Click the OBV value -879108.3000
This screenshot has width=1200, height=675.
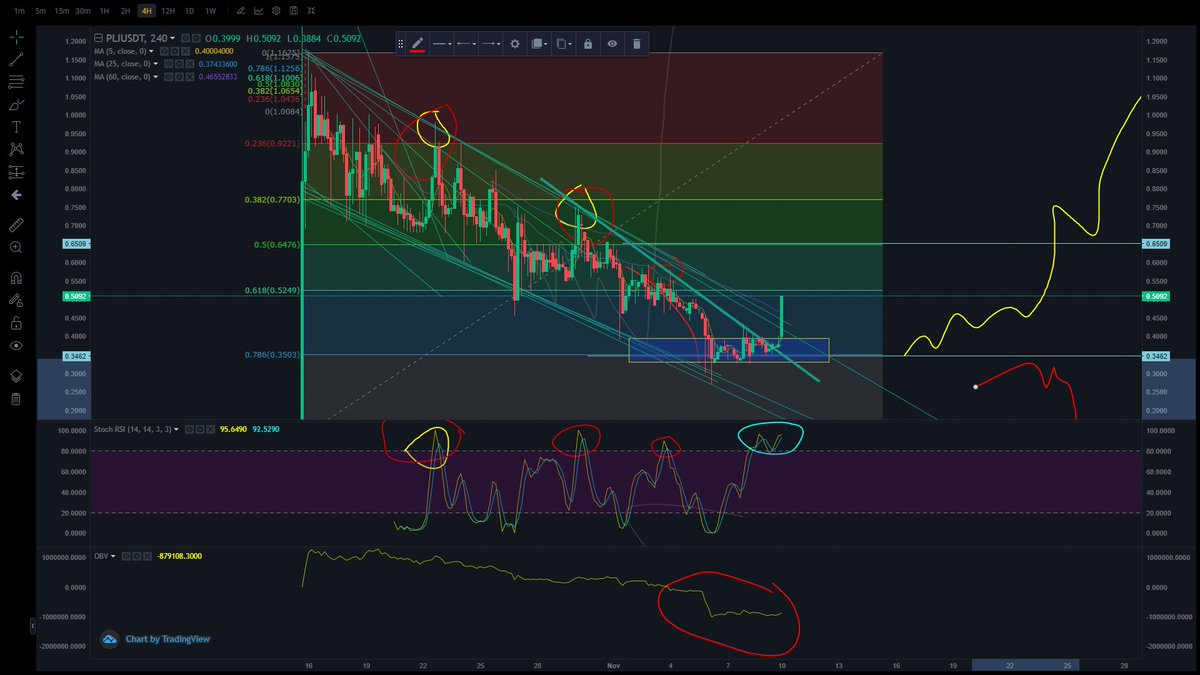(x=179, y=556)
